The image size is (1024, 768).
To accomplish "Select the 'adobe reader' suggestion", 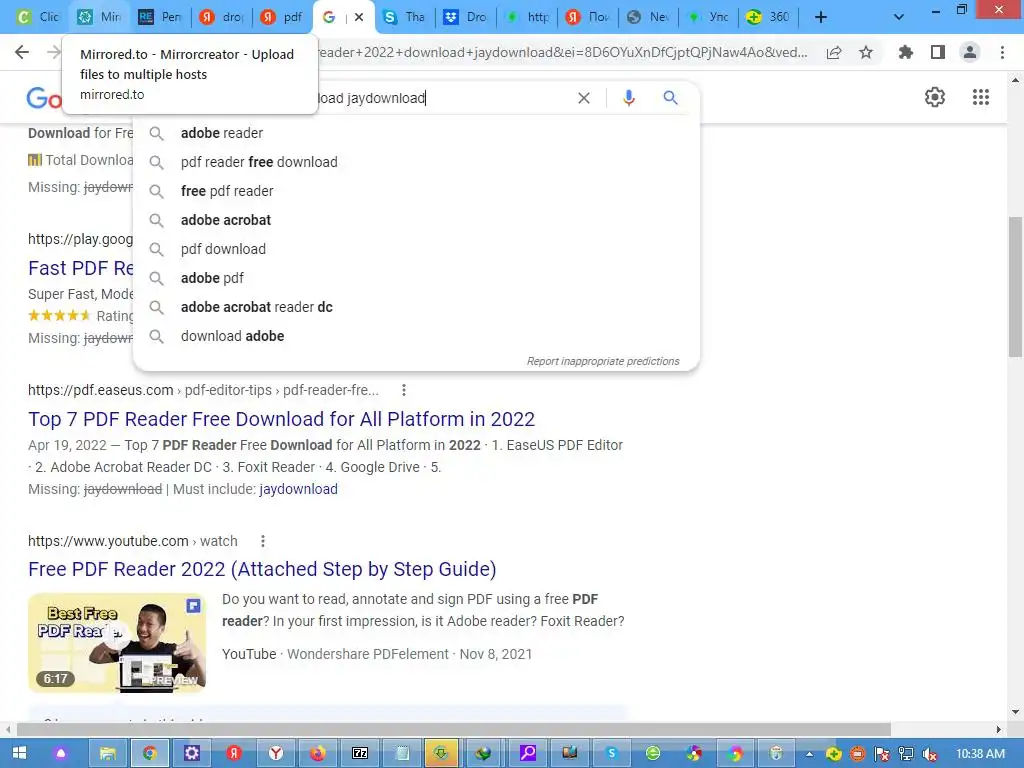I will click(416, 133).
